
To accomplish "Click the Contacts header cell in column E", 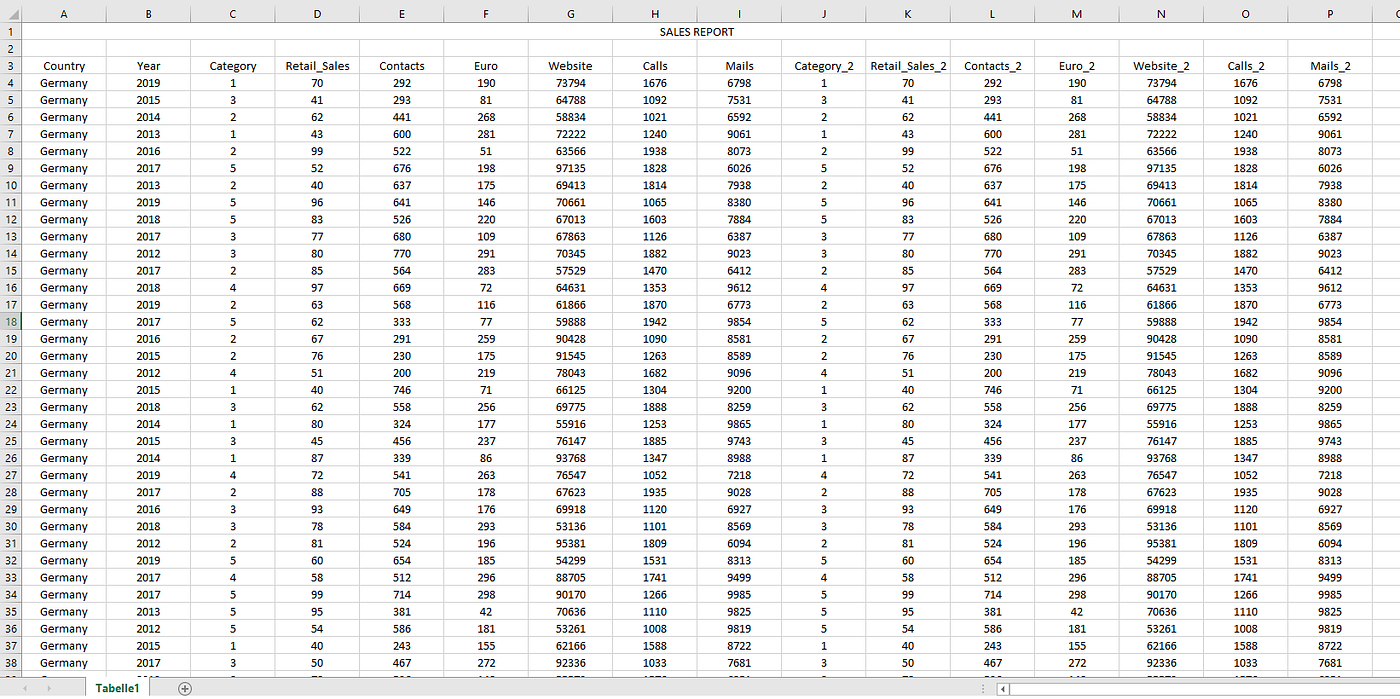I will 402,66.
